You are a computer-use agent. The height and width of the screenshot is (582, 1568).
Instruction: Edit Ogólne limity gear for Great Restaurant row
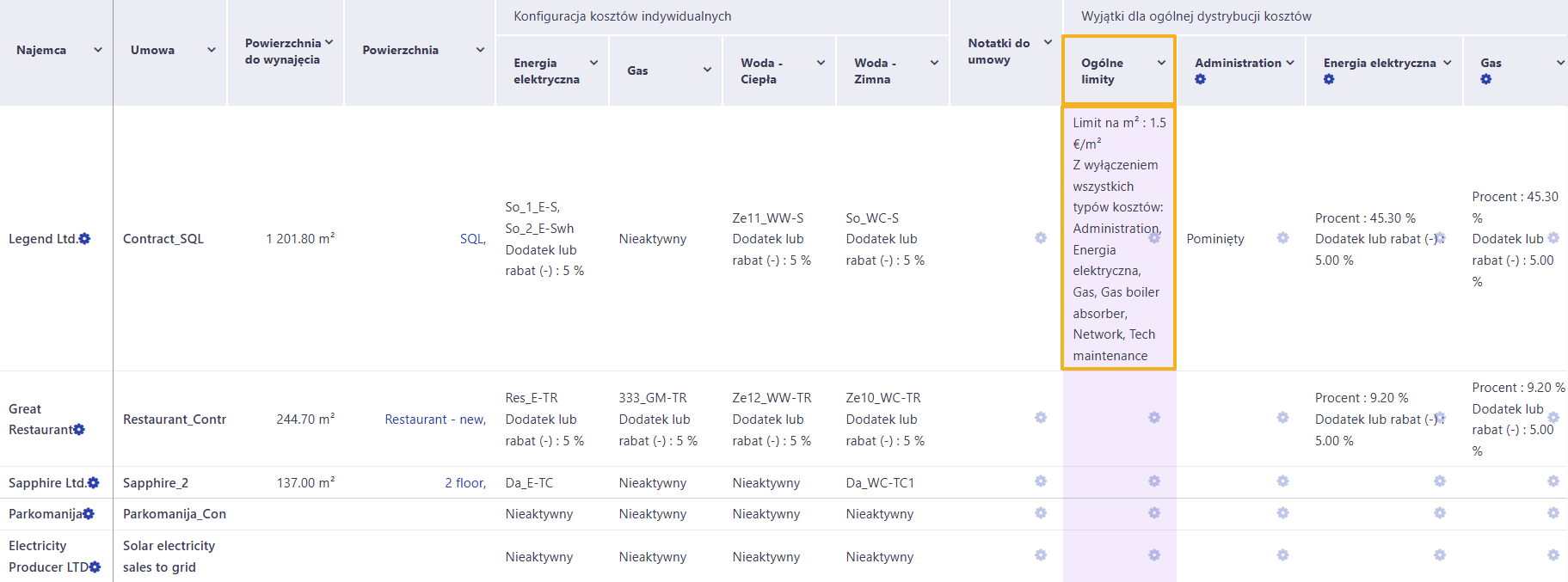[x=1154, y=418]
